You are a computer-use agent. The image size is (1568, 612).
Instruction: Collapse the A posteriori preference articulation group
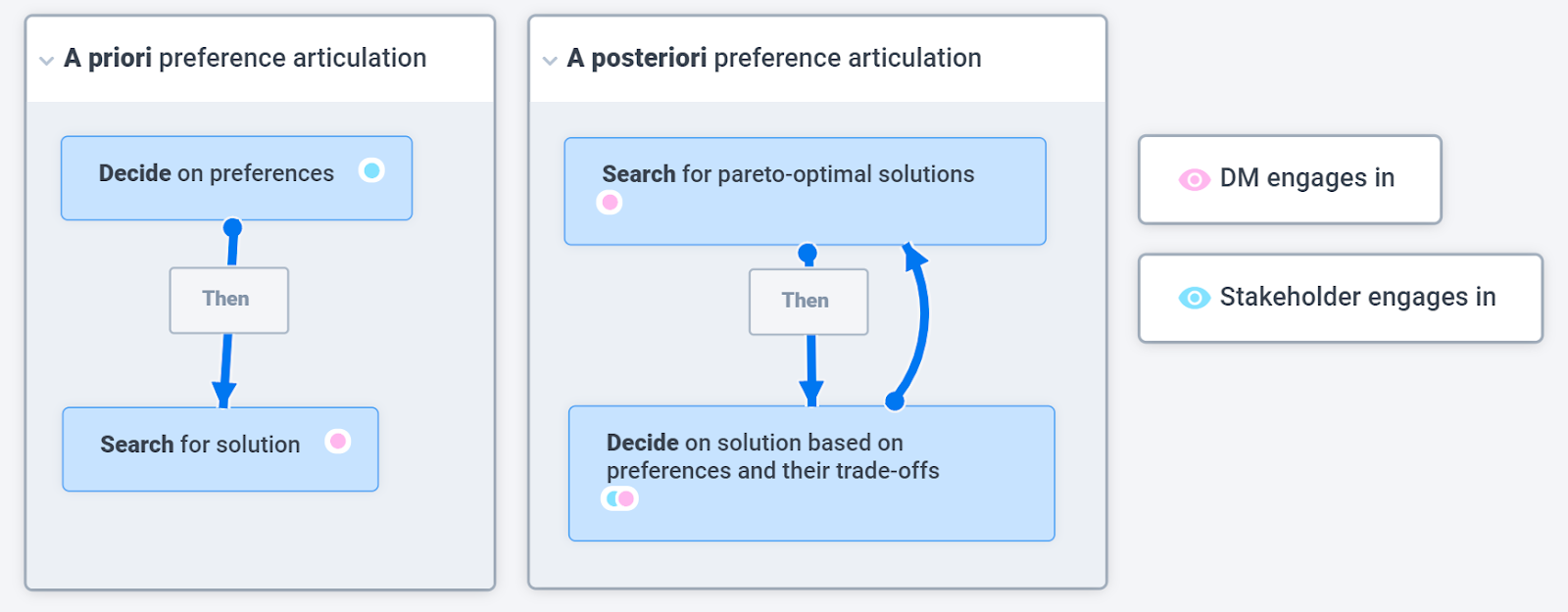pyautogui.click(x=550, y=61)
